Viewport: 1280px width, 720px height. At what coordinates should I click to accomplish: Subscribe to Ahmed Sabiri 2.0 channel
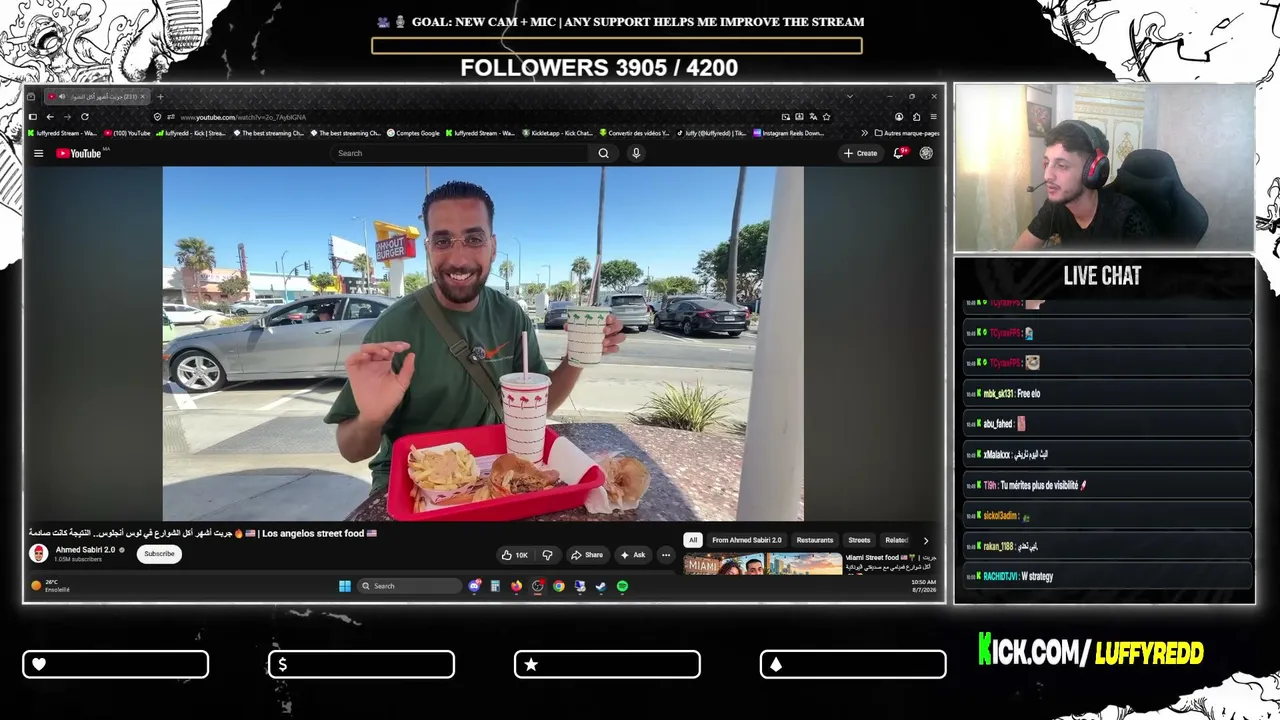point(159,554)
